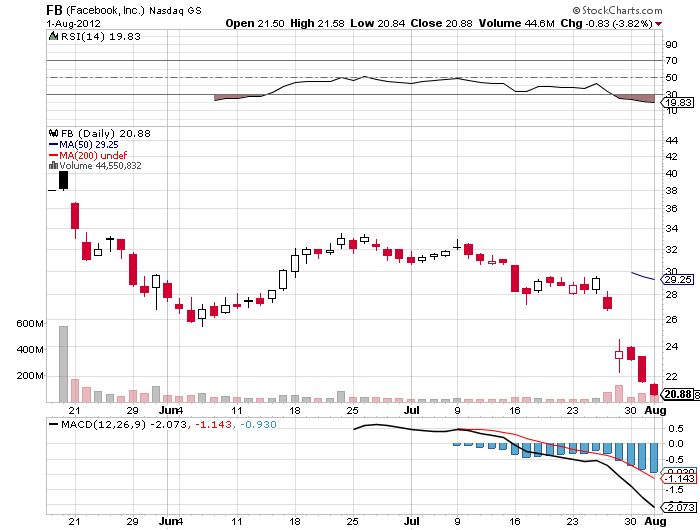Click the red MA(200) legend line
Viewport: 700px width, 530px height.
click(x=54, y=155)
